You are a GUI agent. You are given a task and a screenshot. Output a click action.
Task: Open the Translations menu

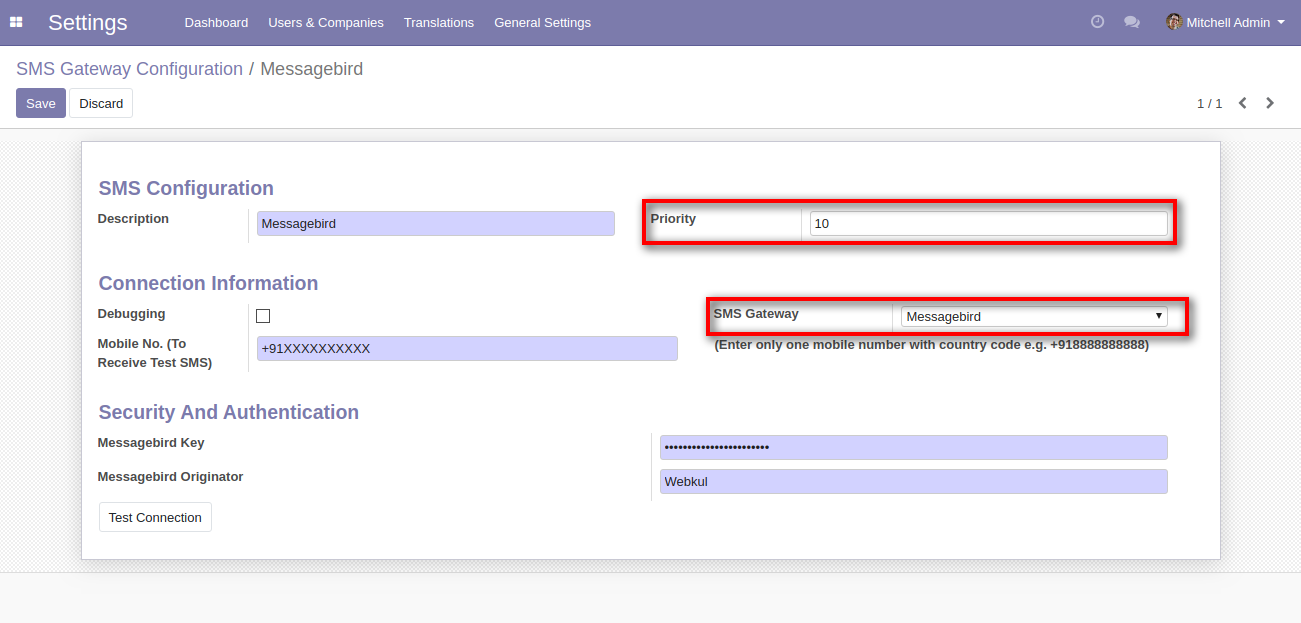coord(439,22)
